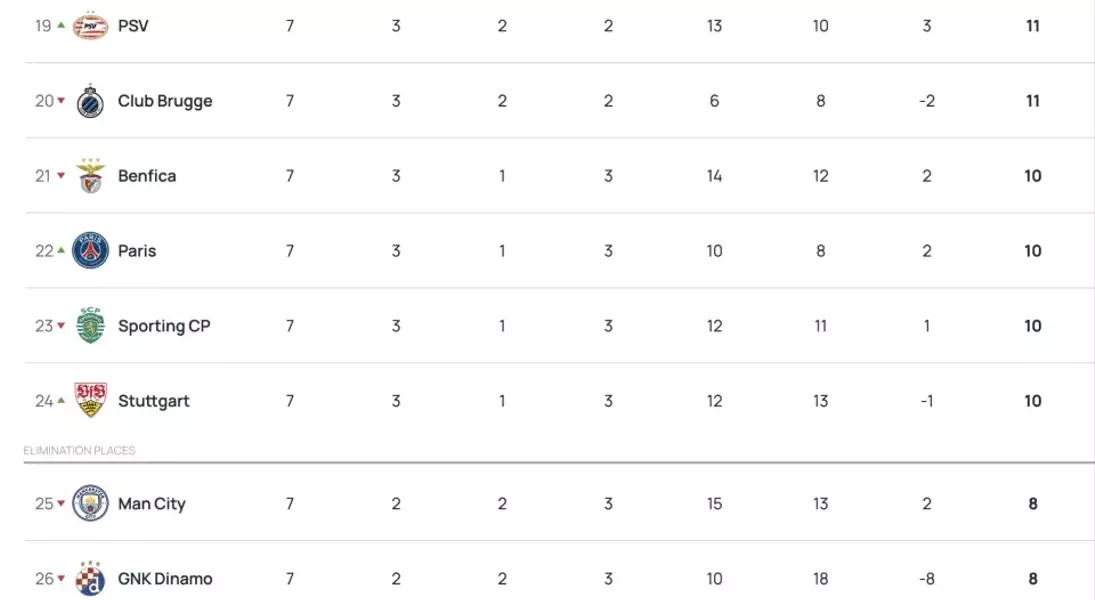This screenshot has height=600, width=1095.
Task: Click the Paris Saint-Germain logo
Action: pyautogui.click(x=90, y=251)
